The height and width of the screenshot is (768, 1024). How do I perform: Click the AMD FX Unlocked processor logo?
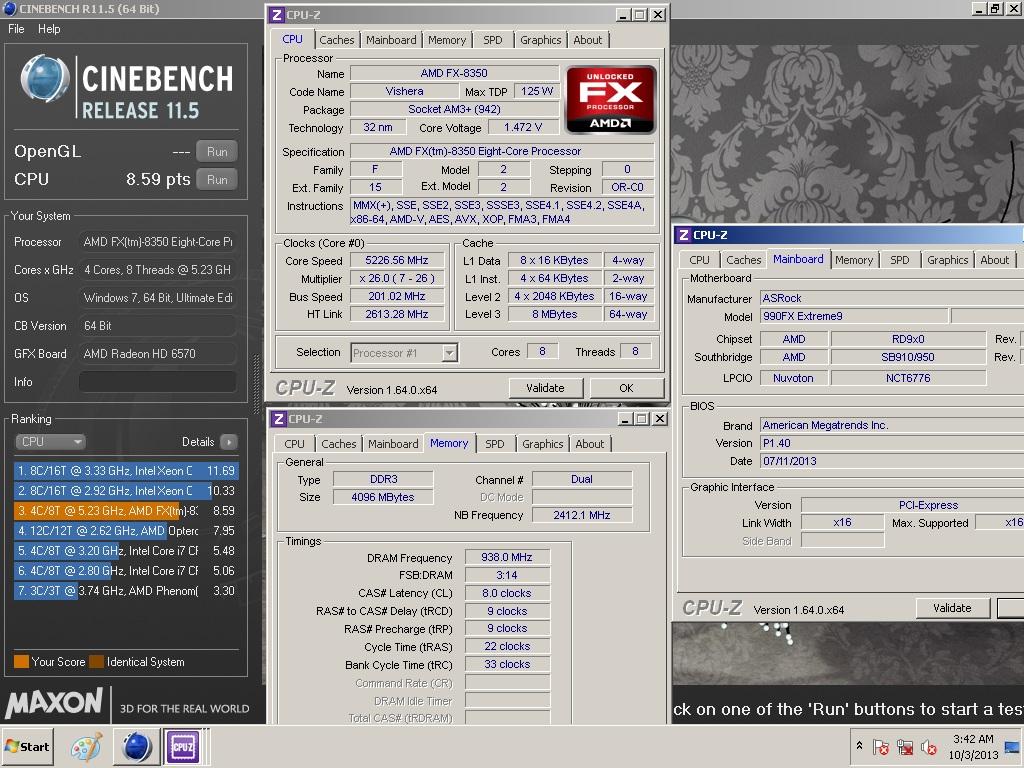click(611, 99)
